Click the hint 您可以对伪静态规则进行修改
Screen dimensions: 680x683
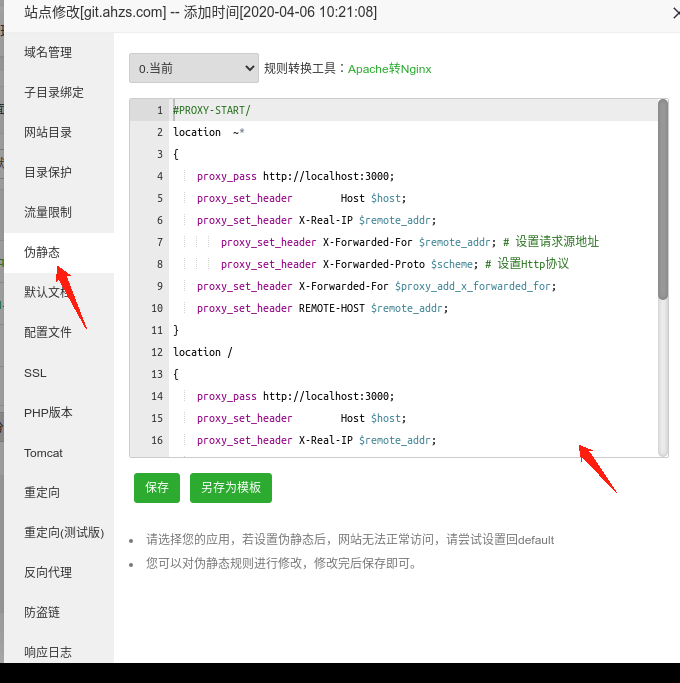point(281,564)
